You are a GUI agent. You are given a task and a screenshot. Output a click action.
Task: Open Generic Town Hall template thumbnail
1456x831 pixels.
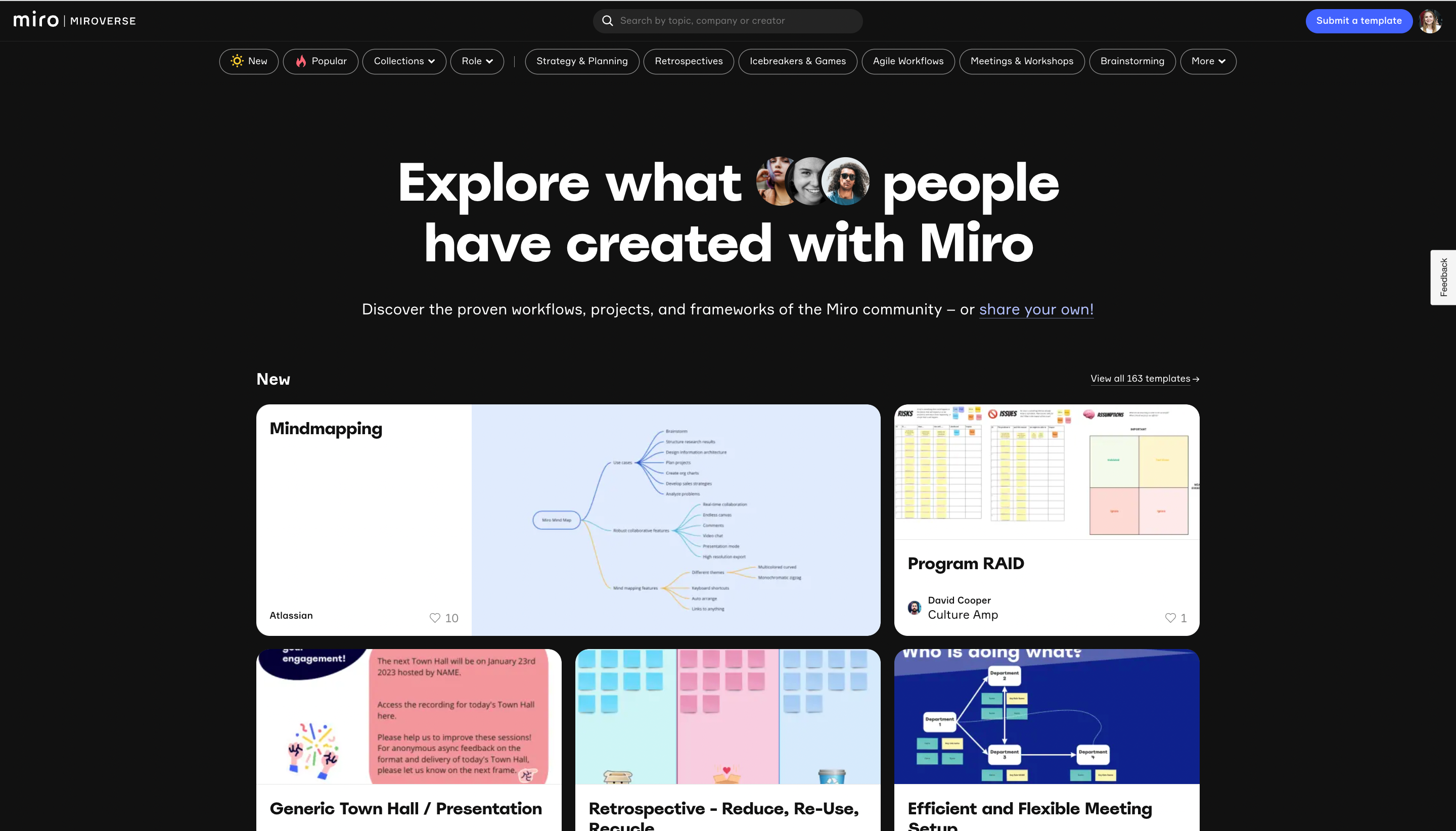coord(408,716)
